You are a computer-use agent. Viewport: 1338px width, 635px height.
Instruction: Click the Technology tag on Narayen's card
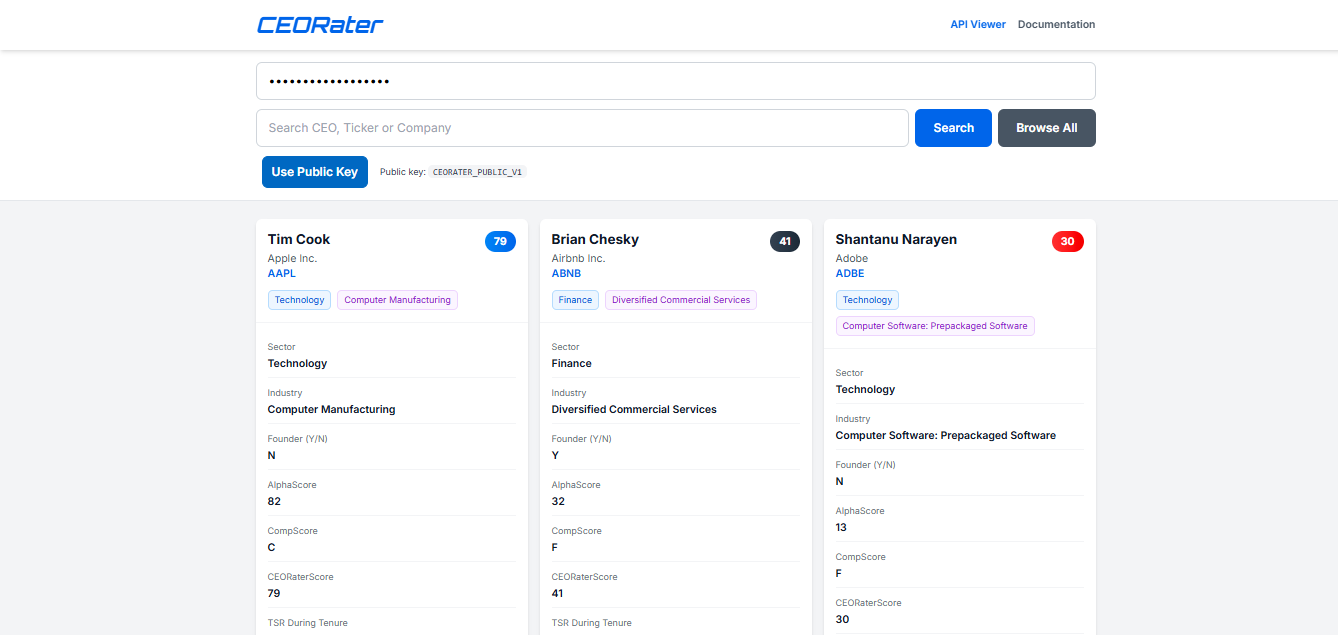(867, 300)
